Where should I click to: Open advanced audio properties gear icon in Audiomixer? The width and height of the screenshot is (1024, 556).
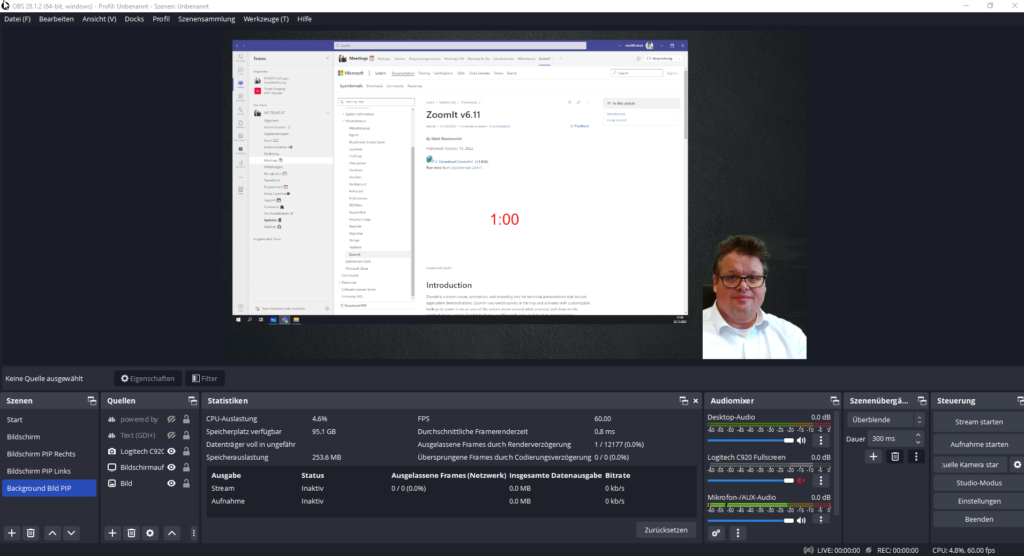coord(716,533)
